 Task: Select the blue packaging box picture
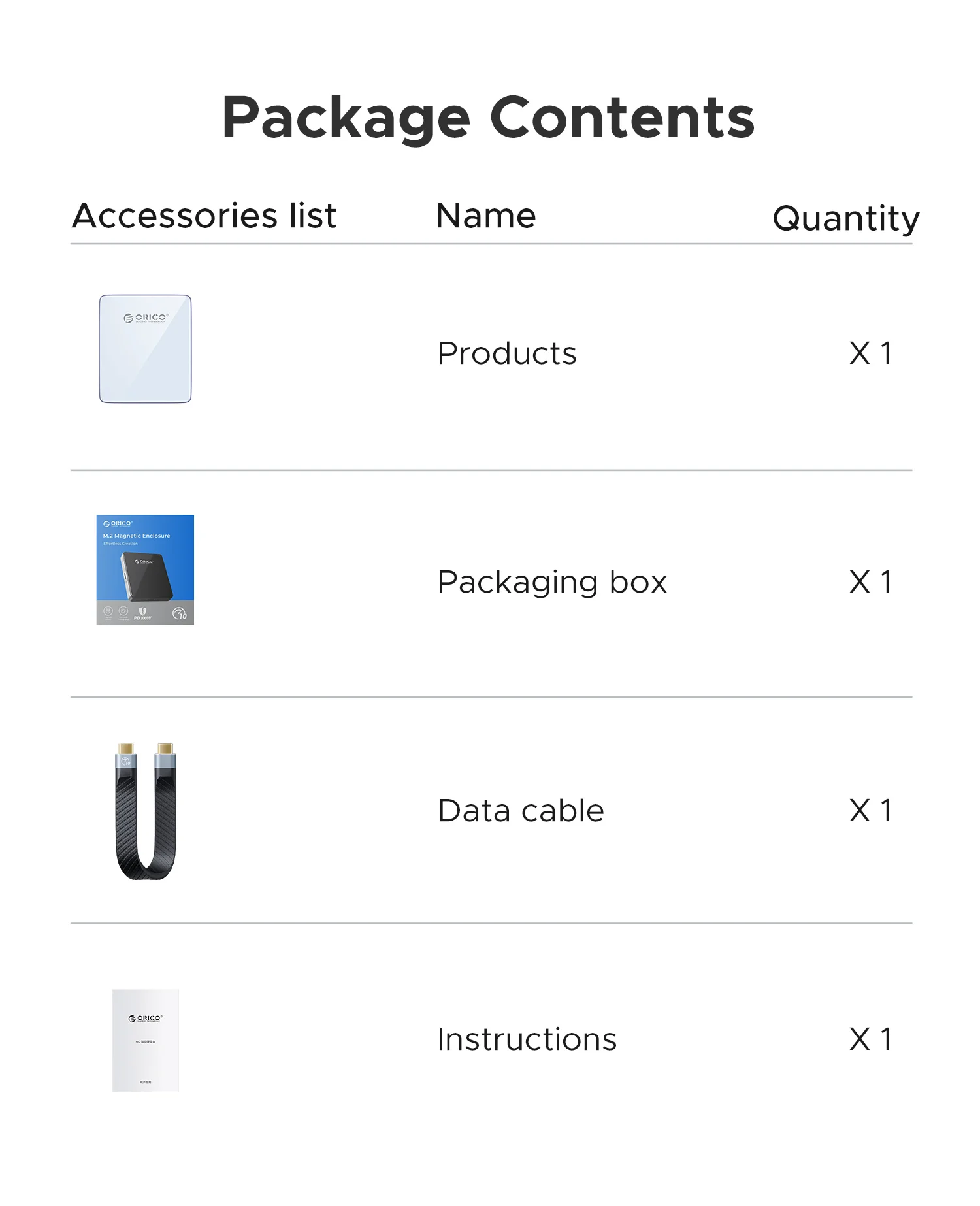point(145,570)
